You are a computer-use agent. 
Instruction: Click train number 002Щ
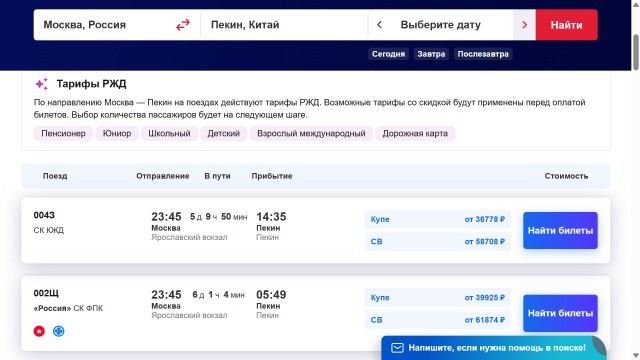[46, 293]
